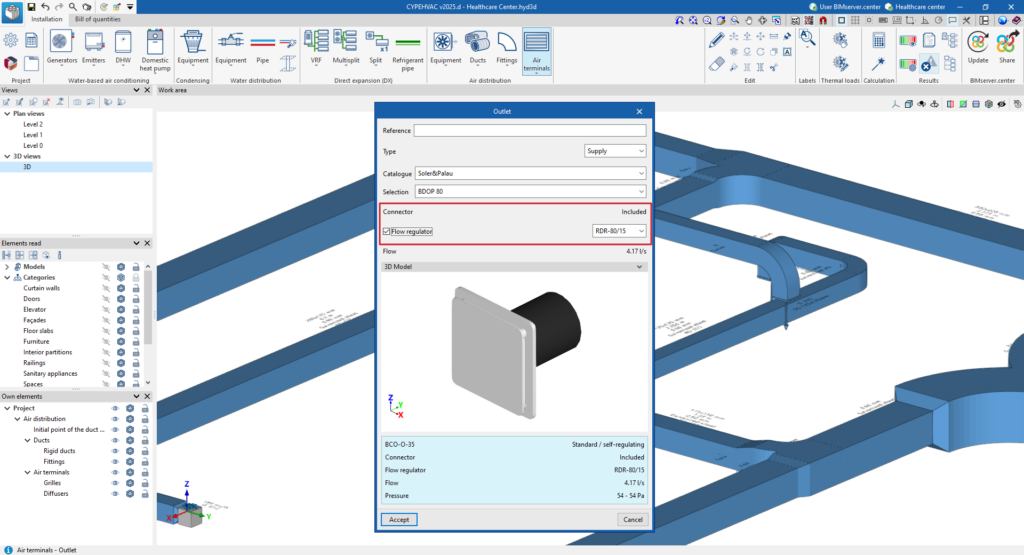Viewport: 1024px width, 555px height.
Task: Select the Fittings tool
Action: coord(506,47)
